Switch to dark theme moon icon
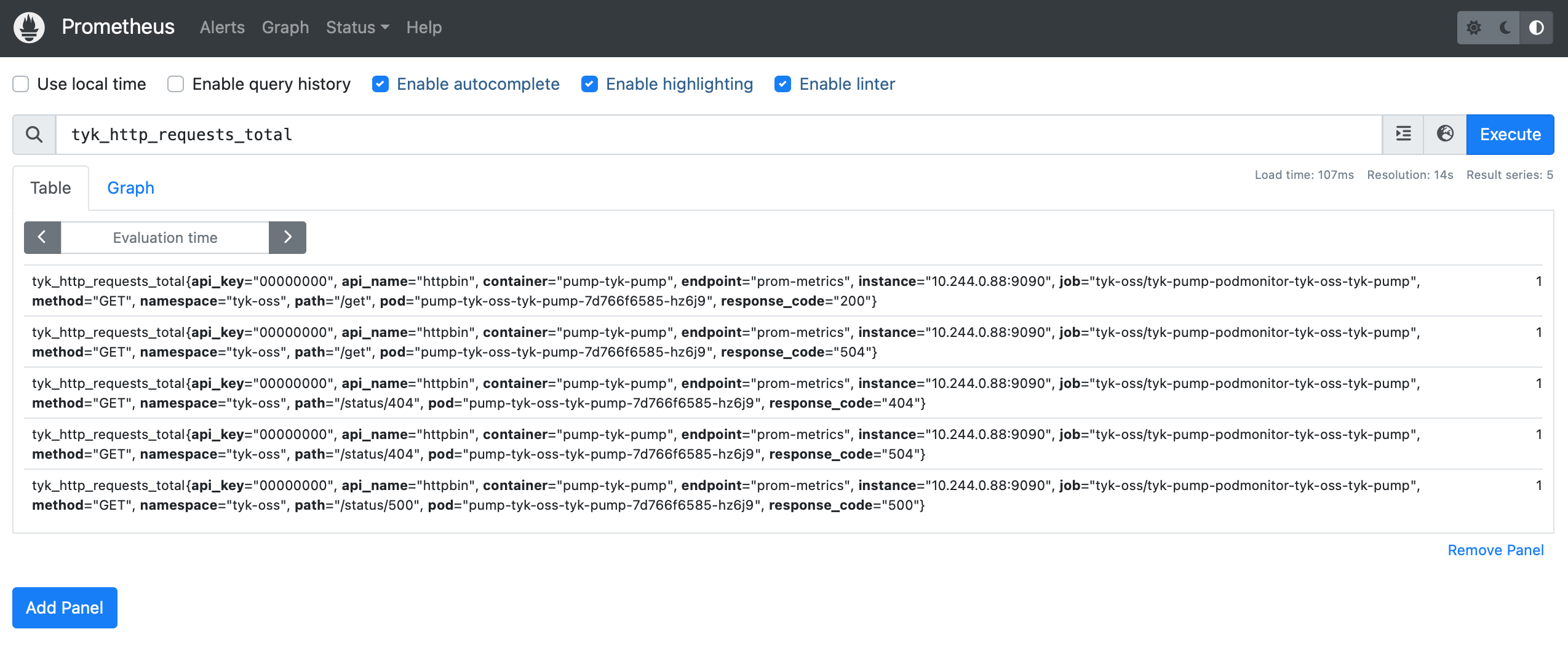 tap(1505, 28)
